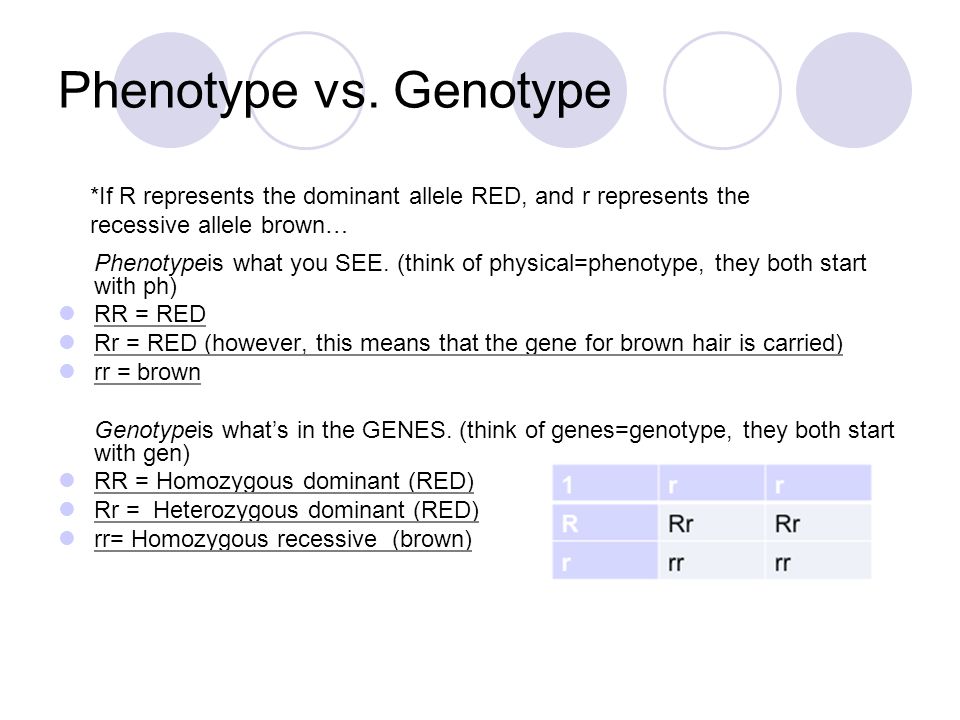Select the 'RR = RED' underlined line

pyautogui.click(x=149, y=314)
